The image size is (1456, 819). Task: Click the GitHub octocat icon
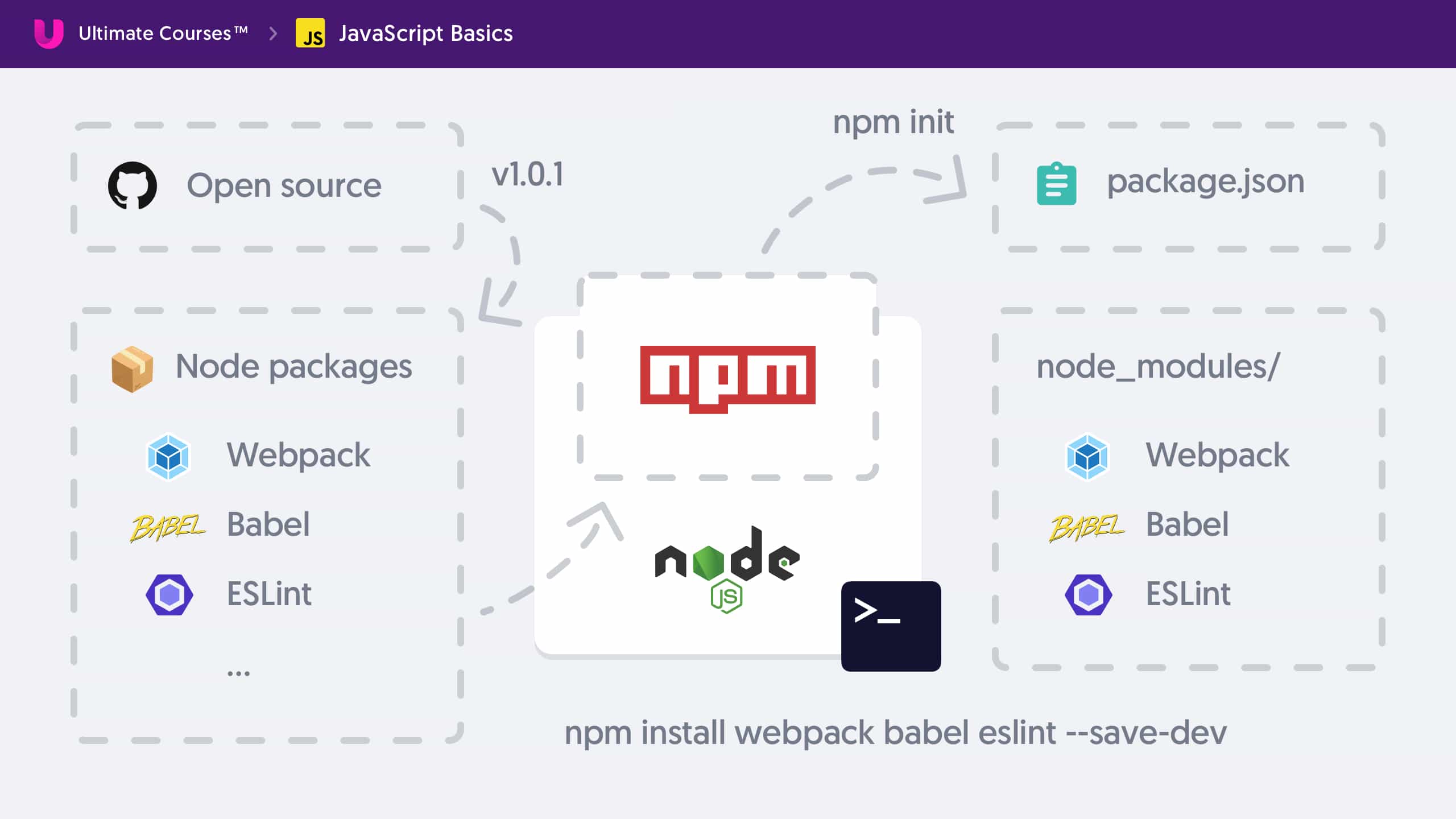pyautogui.click(x=133, y=185)
